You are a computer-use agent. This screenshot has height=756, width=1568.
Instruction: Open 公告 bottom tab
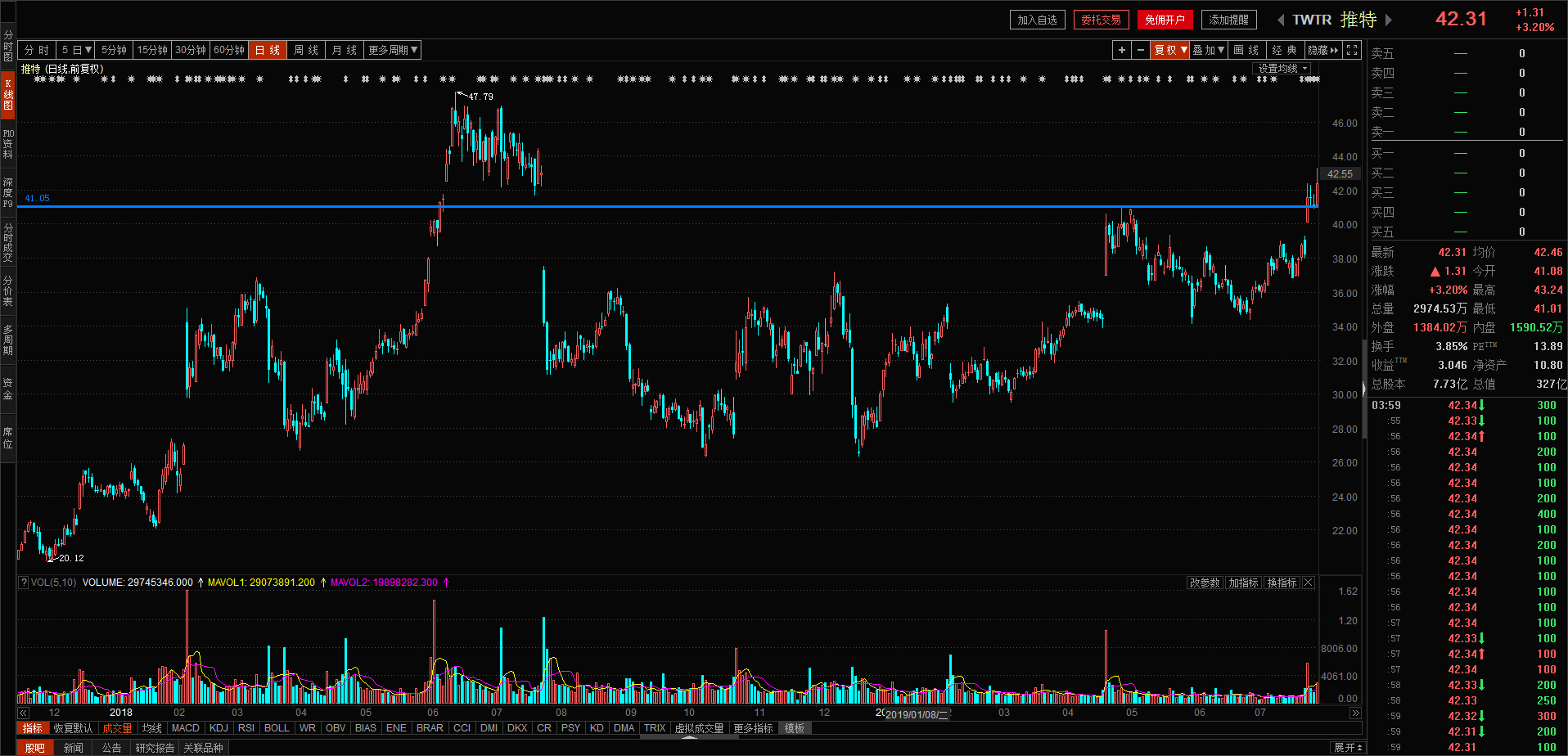click(x=111, y=748)
